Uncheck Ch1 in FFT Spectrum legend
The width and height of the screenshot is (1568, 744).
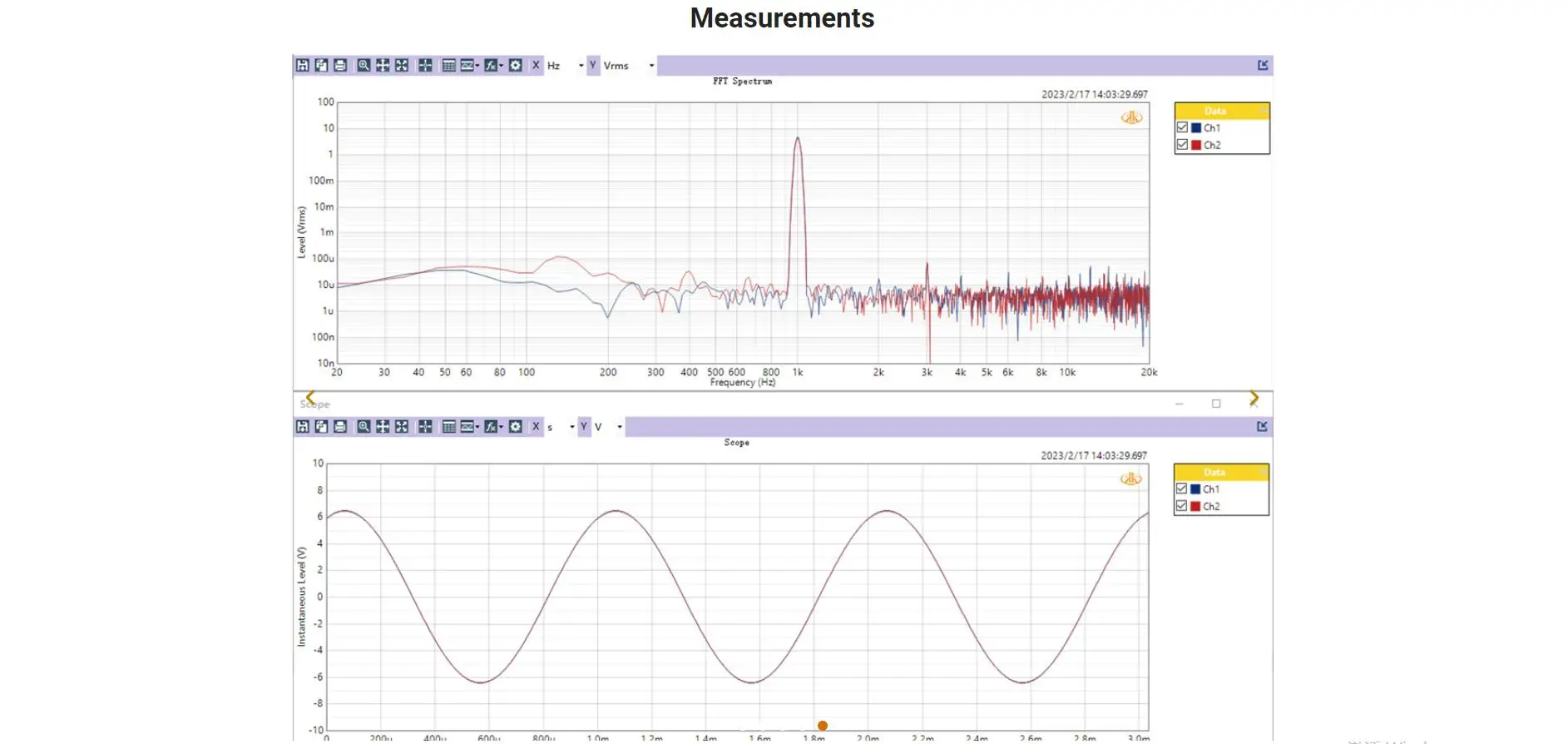[x=1182, y=127]
